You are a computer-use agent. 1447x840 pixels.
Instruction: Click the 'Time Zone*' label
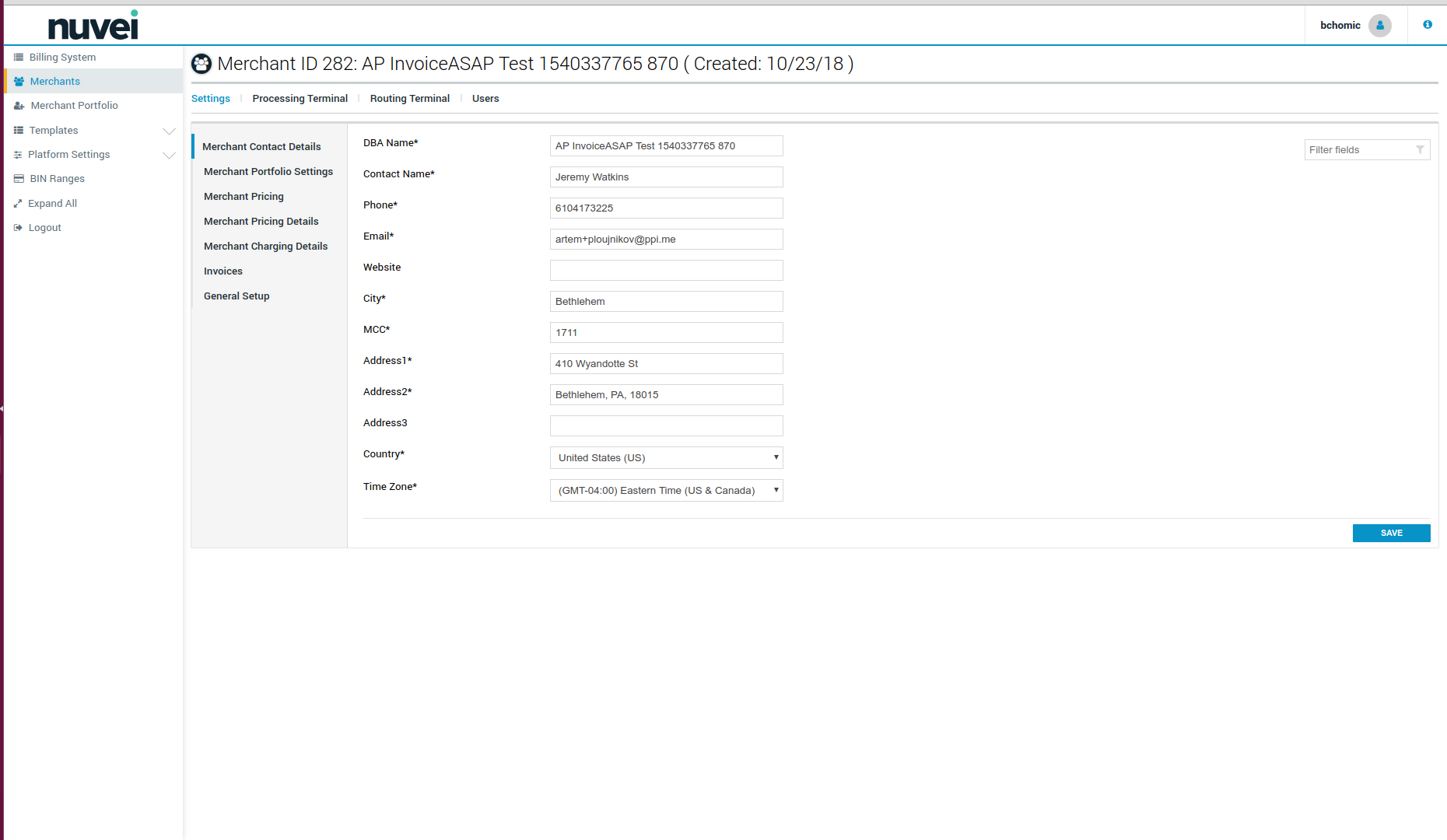(x=390, y=487)
